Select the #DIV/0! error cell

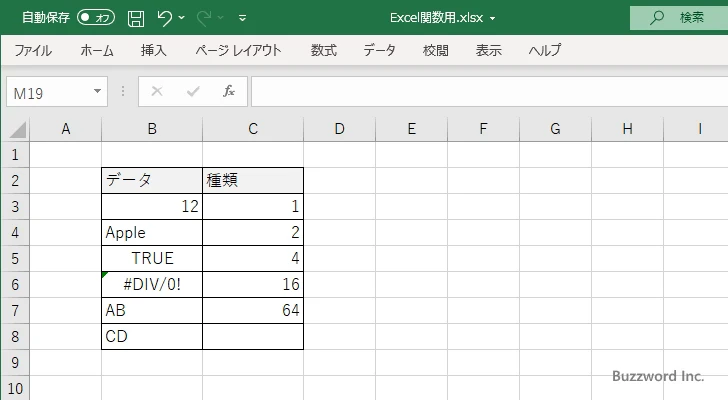tap(152, 284)
